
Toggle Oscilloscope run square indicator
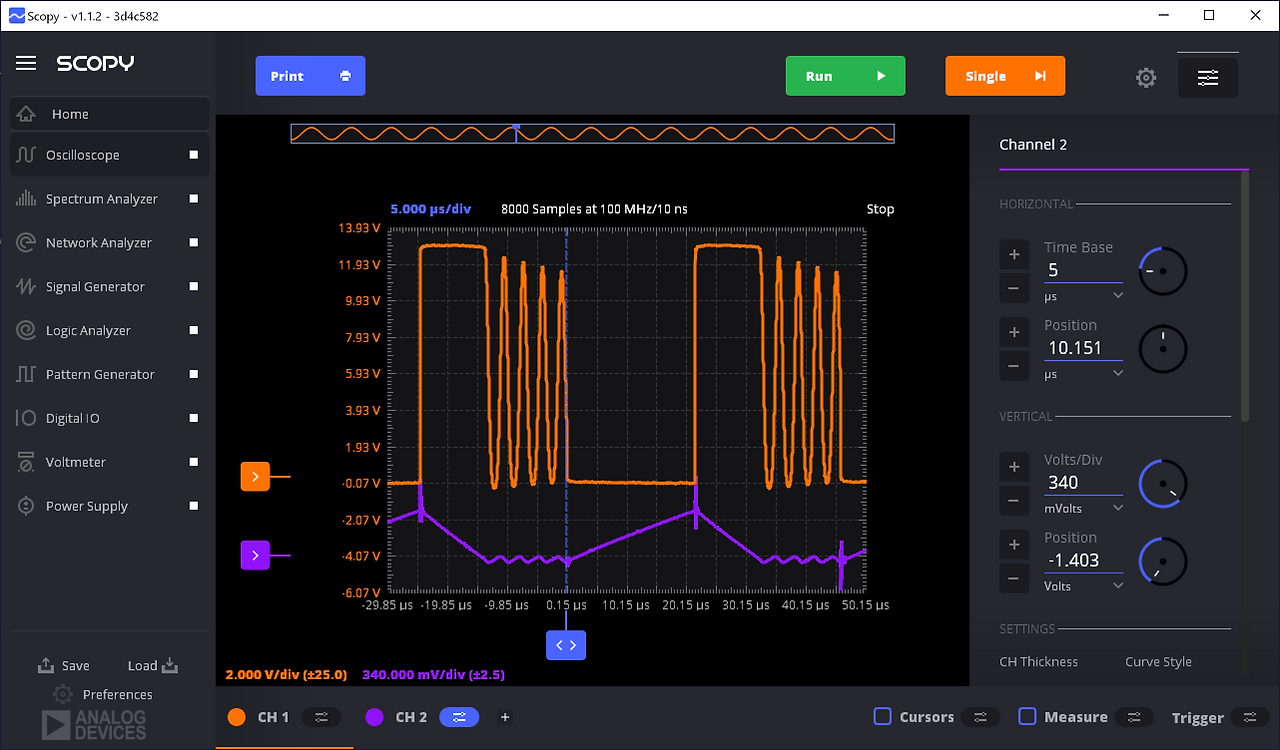(194, 155)
